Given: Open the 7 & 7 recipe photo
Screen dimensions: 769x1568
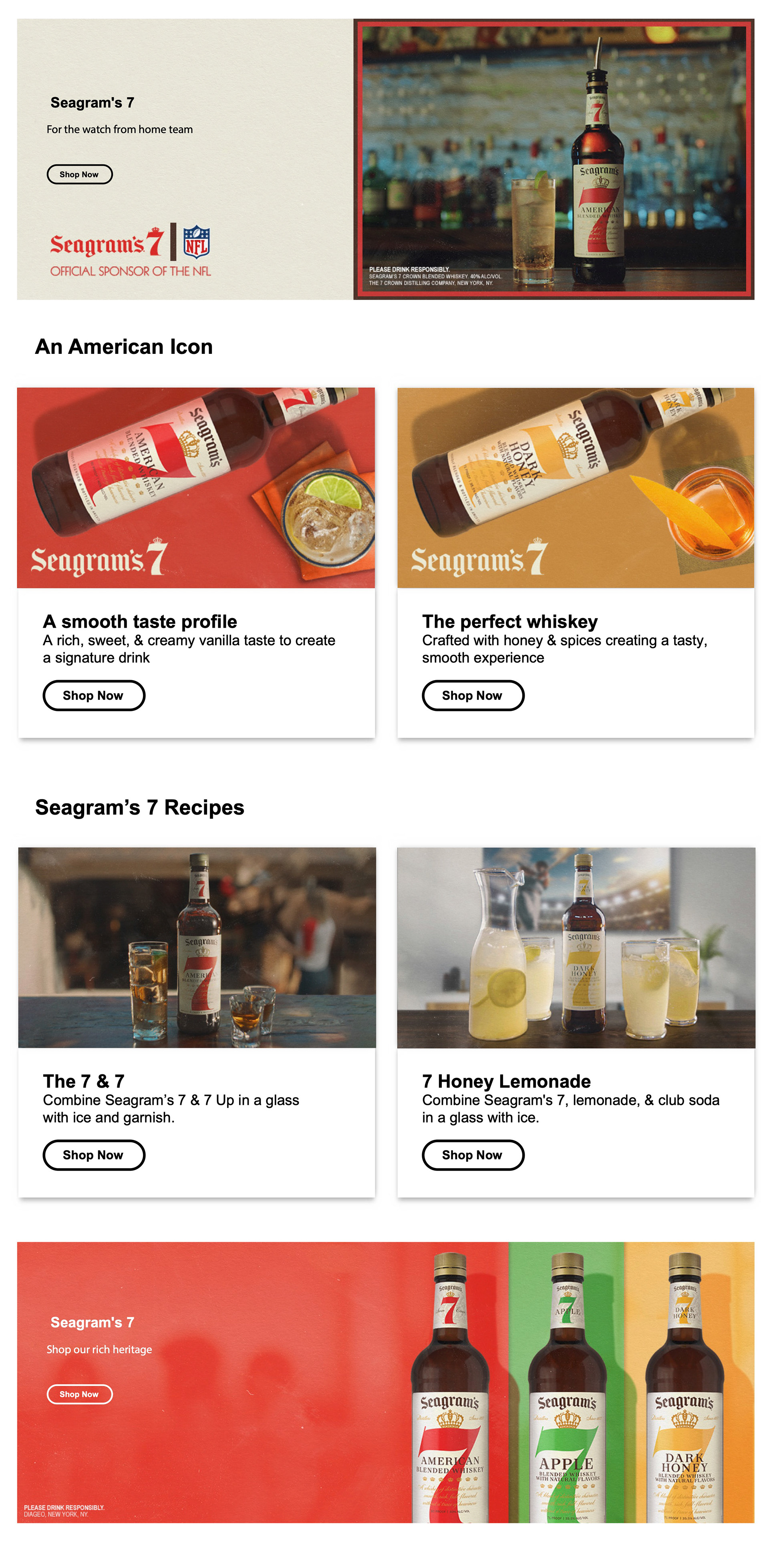Looking at the screenshot, I should coord(197,947).
